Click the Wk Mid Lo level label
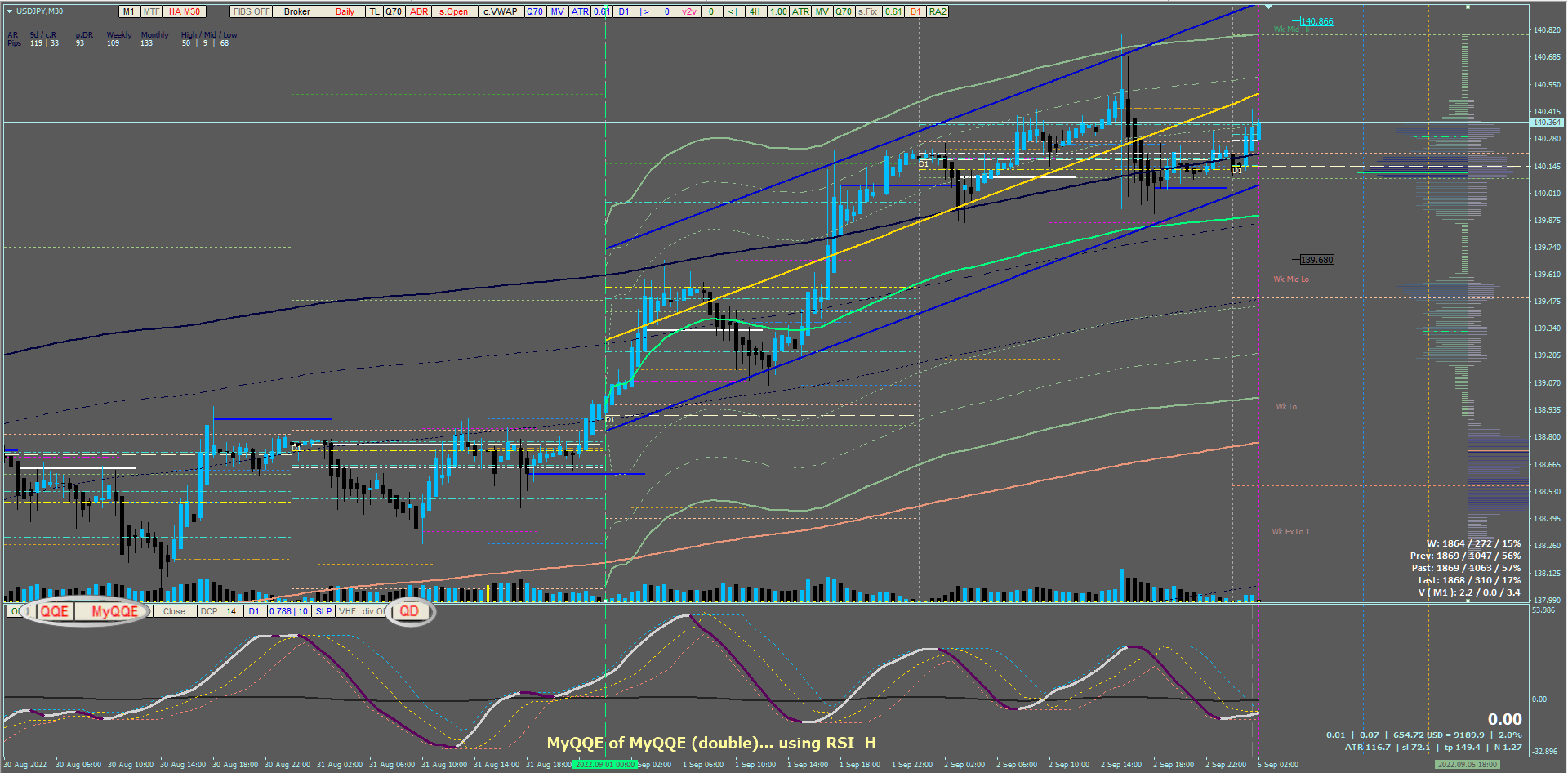This screenshot has width=1568, height=773. pyautogui.click(x=1291, y=279)
